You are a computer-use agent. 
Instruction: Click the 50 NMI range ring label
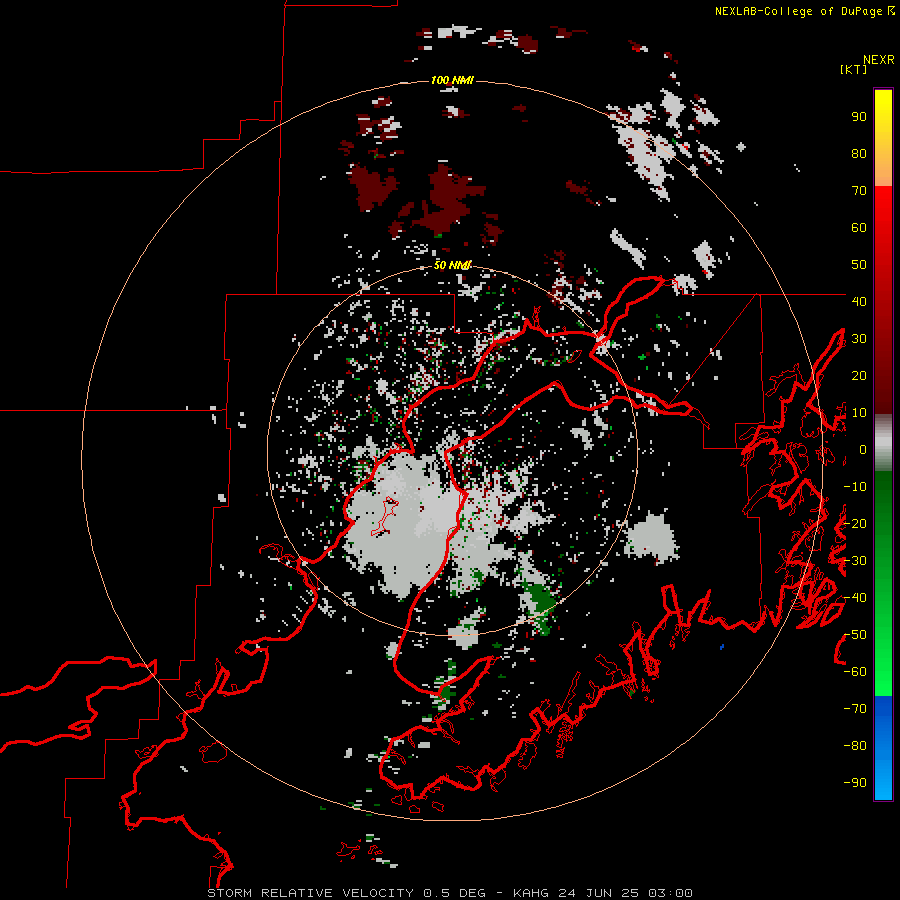pos(452,265)
